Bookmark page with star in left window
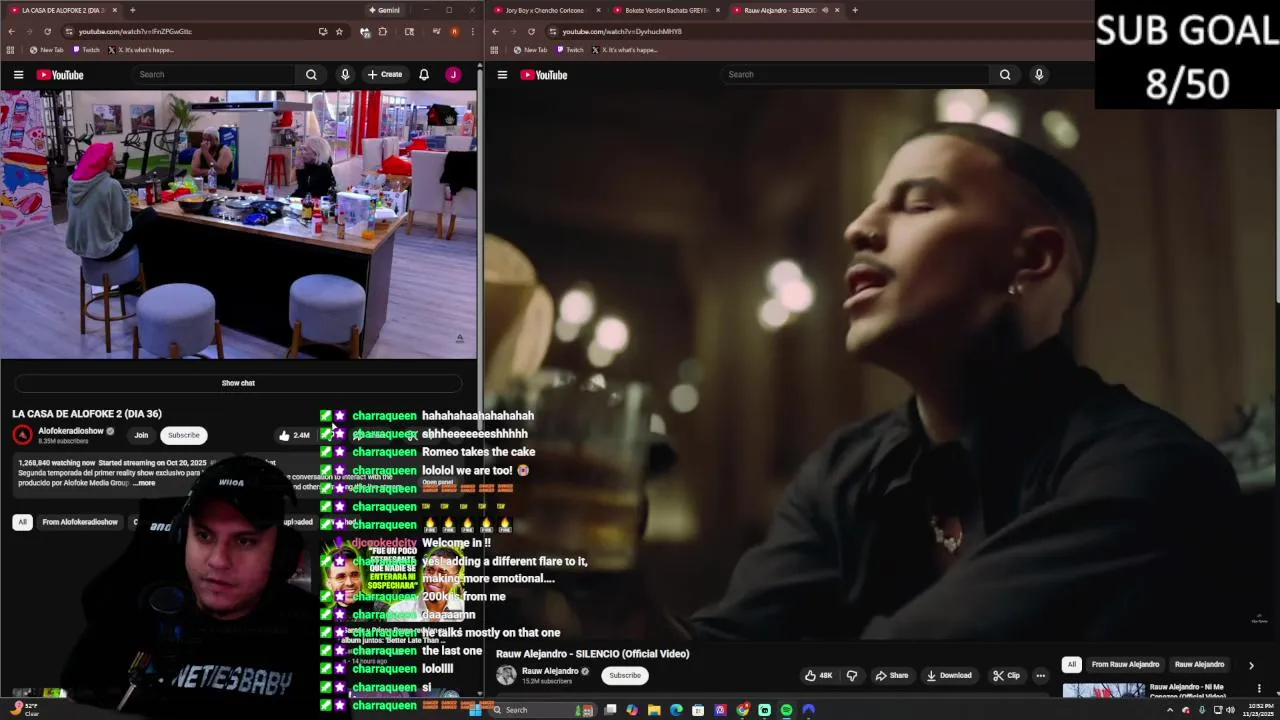Image resolution: width=1280 pixels, height=720 pixels. point(339,31)
